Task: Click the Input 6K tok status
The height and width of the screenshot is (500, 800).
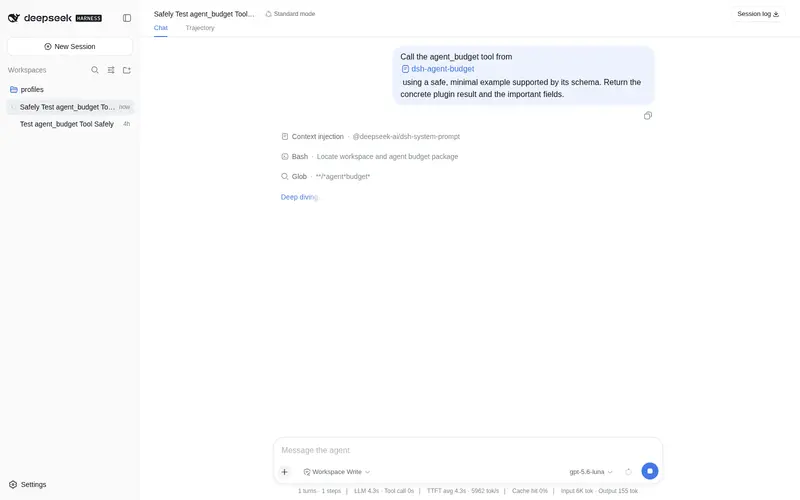Action: pos(577,491)
